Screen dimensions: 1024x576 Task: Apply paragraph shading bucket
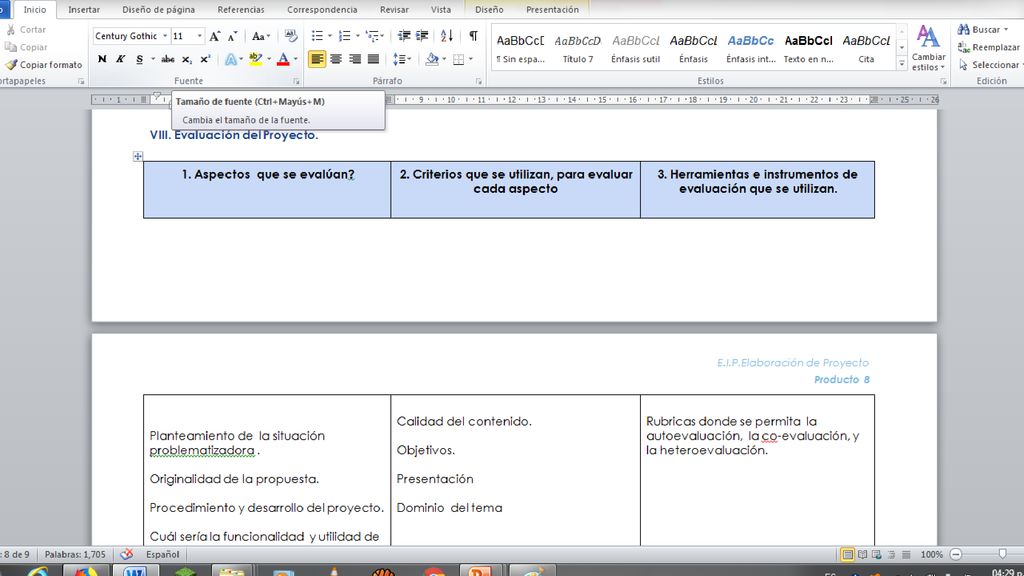tap(432, 59)
